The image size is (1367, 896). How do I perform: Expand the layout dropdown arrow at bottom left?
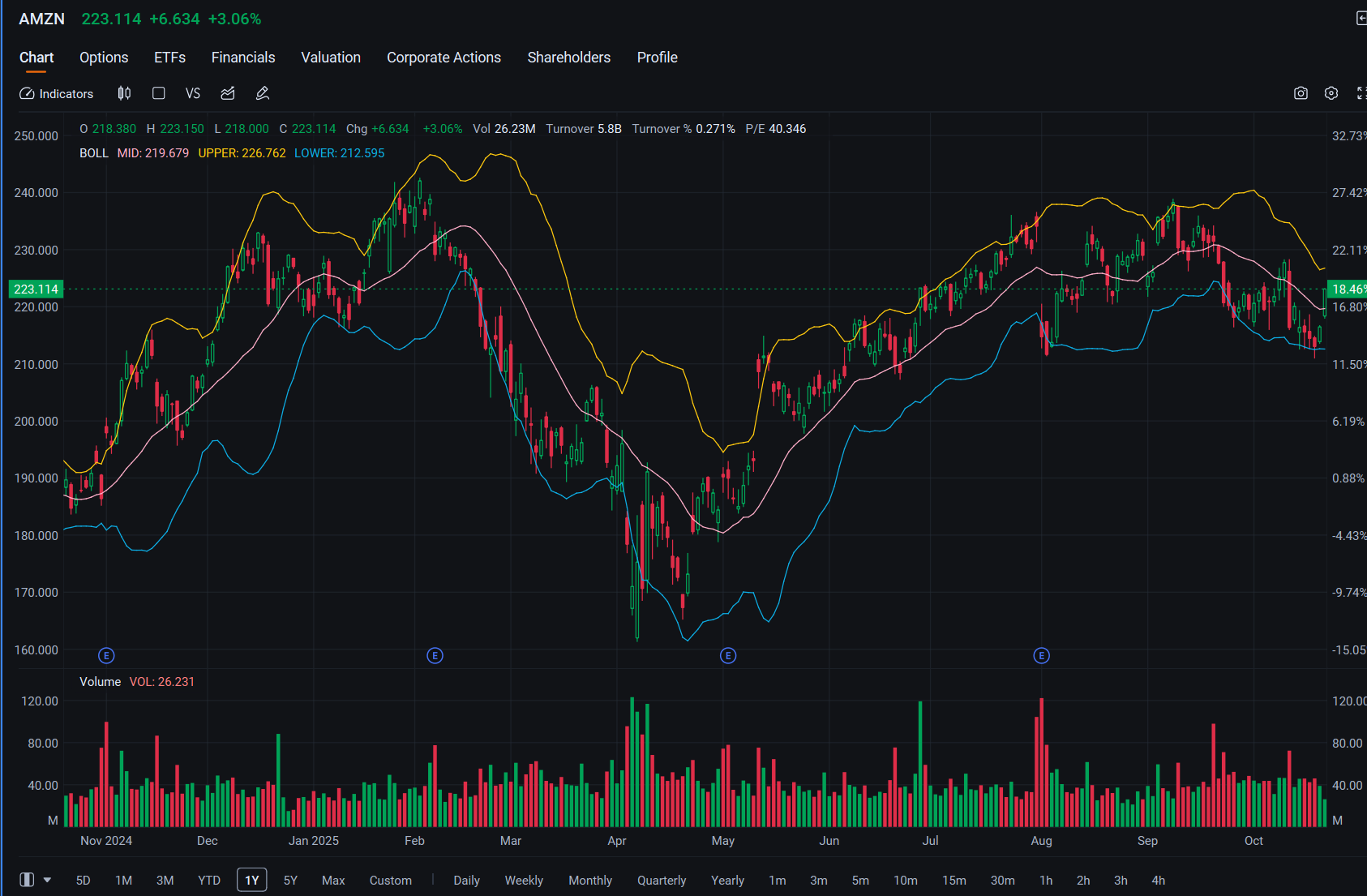(47, 880)
